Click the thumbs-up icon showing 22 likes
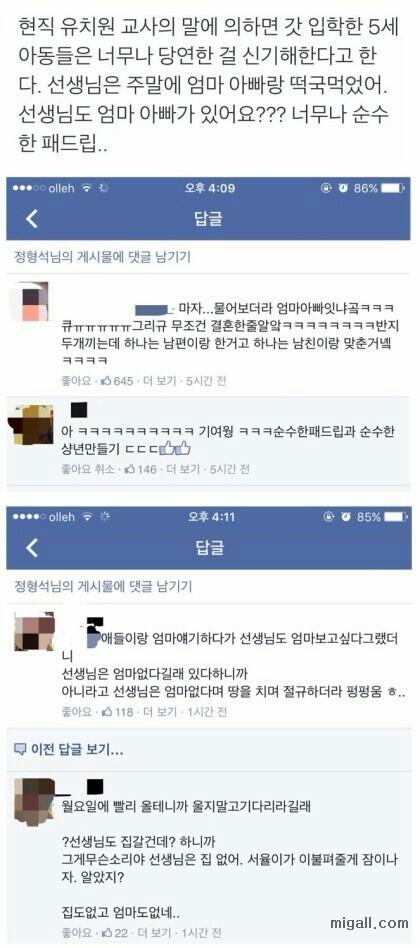This screenshot has width=420, height=948. tap(106, 932)
